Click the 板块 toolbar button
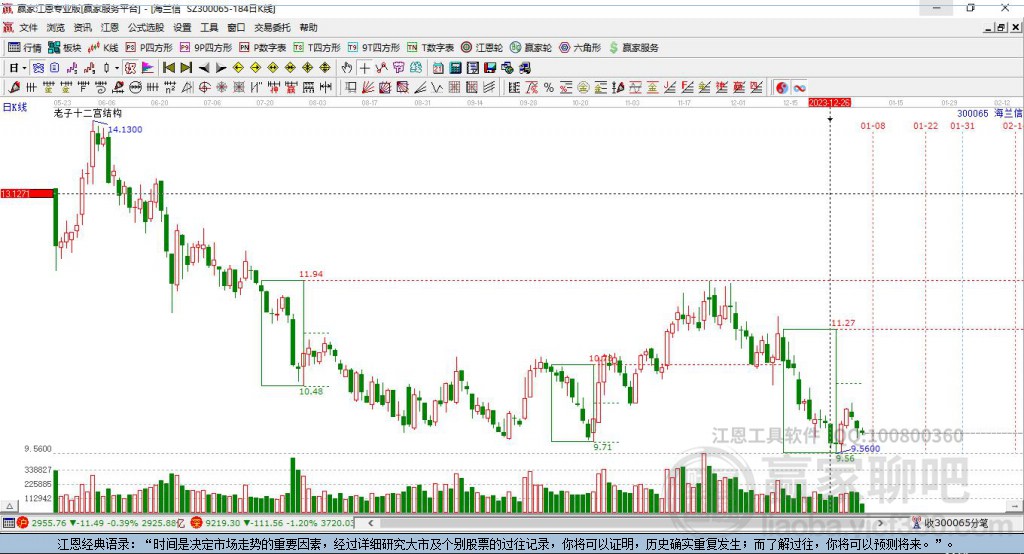The width and height of the screenshot is (1024, 554). point(65,48)
